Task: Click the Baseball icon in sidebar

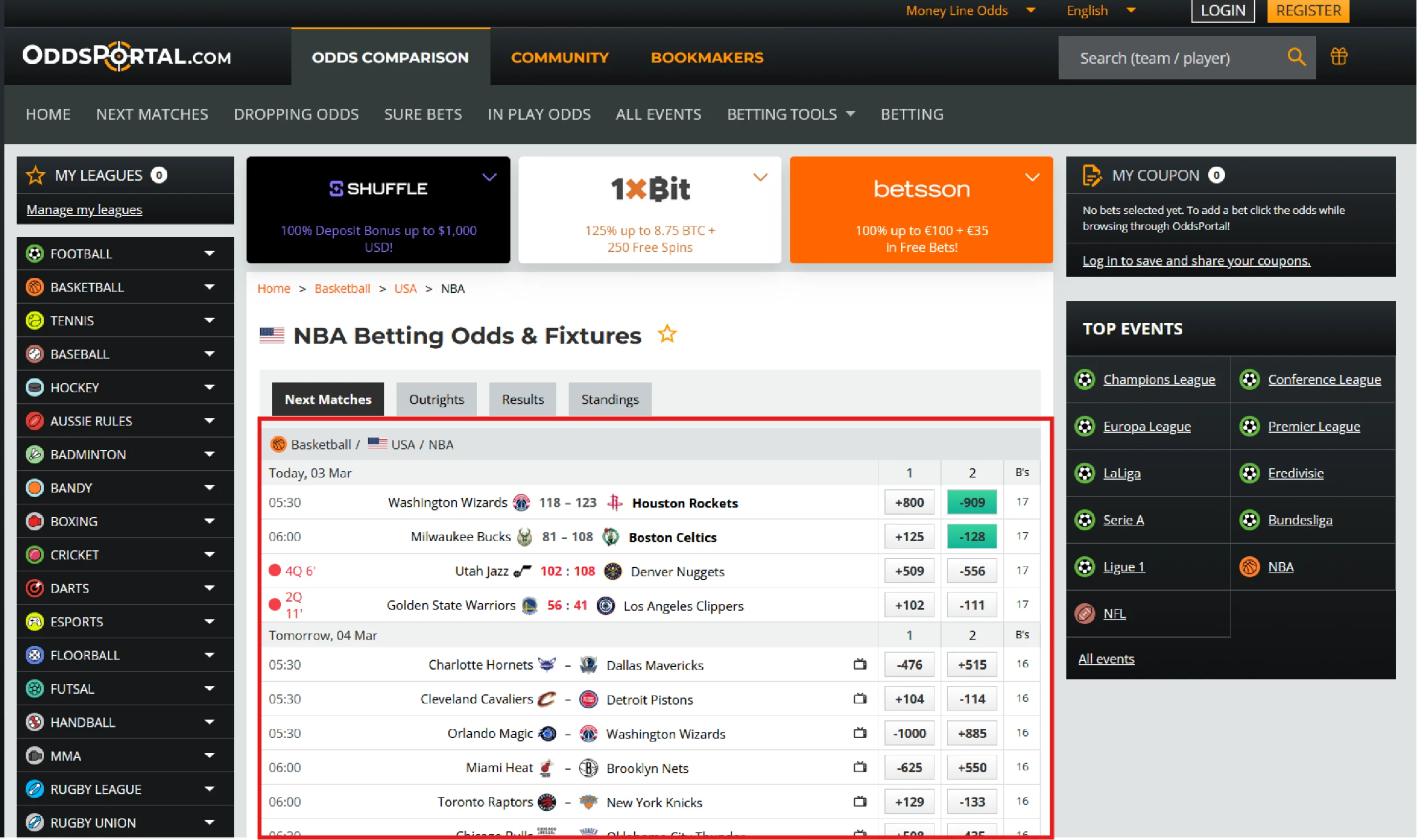Action: coord(34,354)
